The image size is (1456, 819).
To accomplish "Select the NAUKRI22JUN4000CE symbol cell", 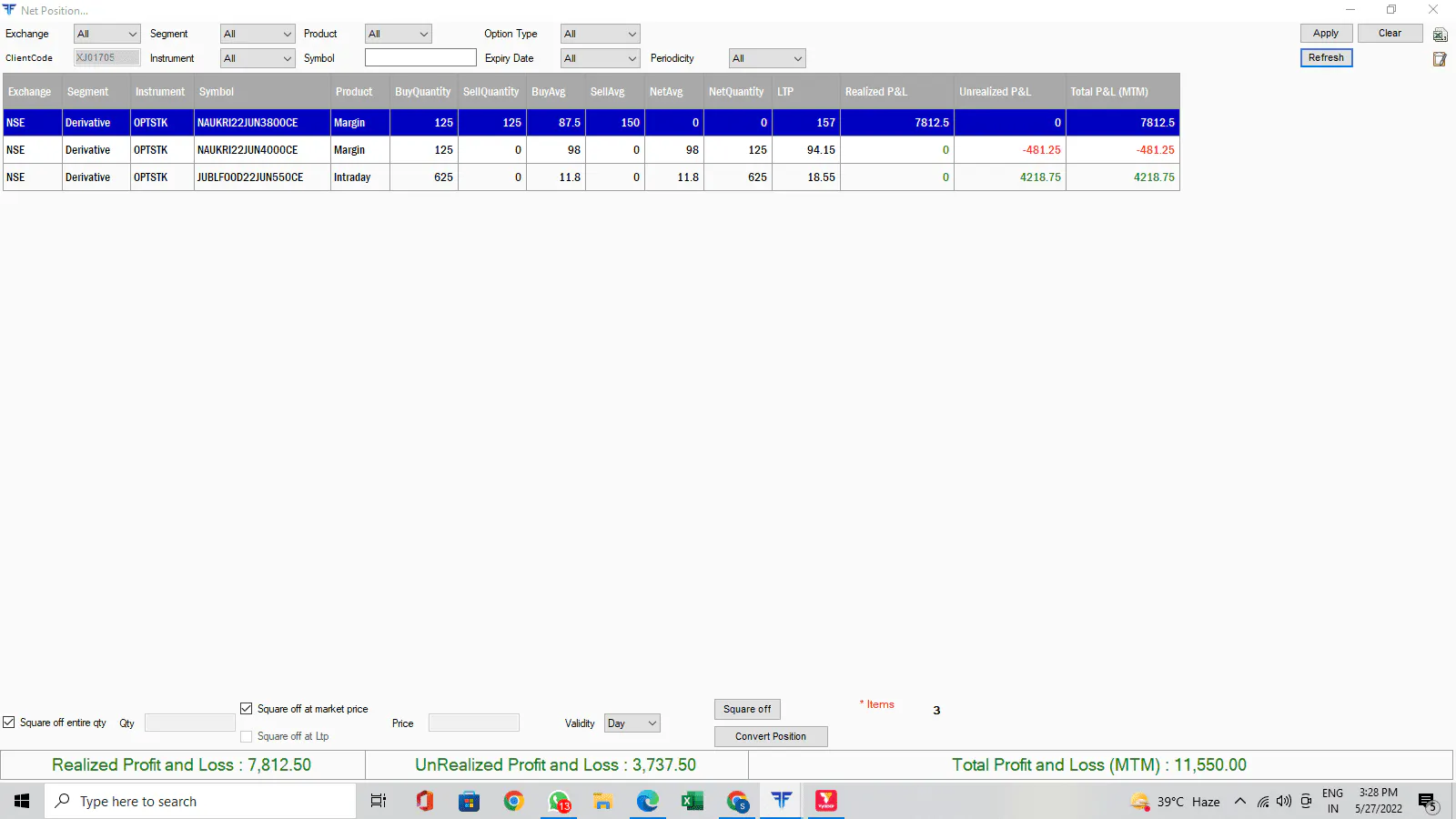I will (x=262, y=150).
